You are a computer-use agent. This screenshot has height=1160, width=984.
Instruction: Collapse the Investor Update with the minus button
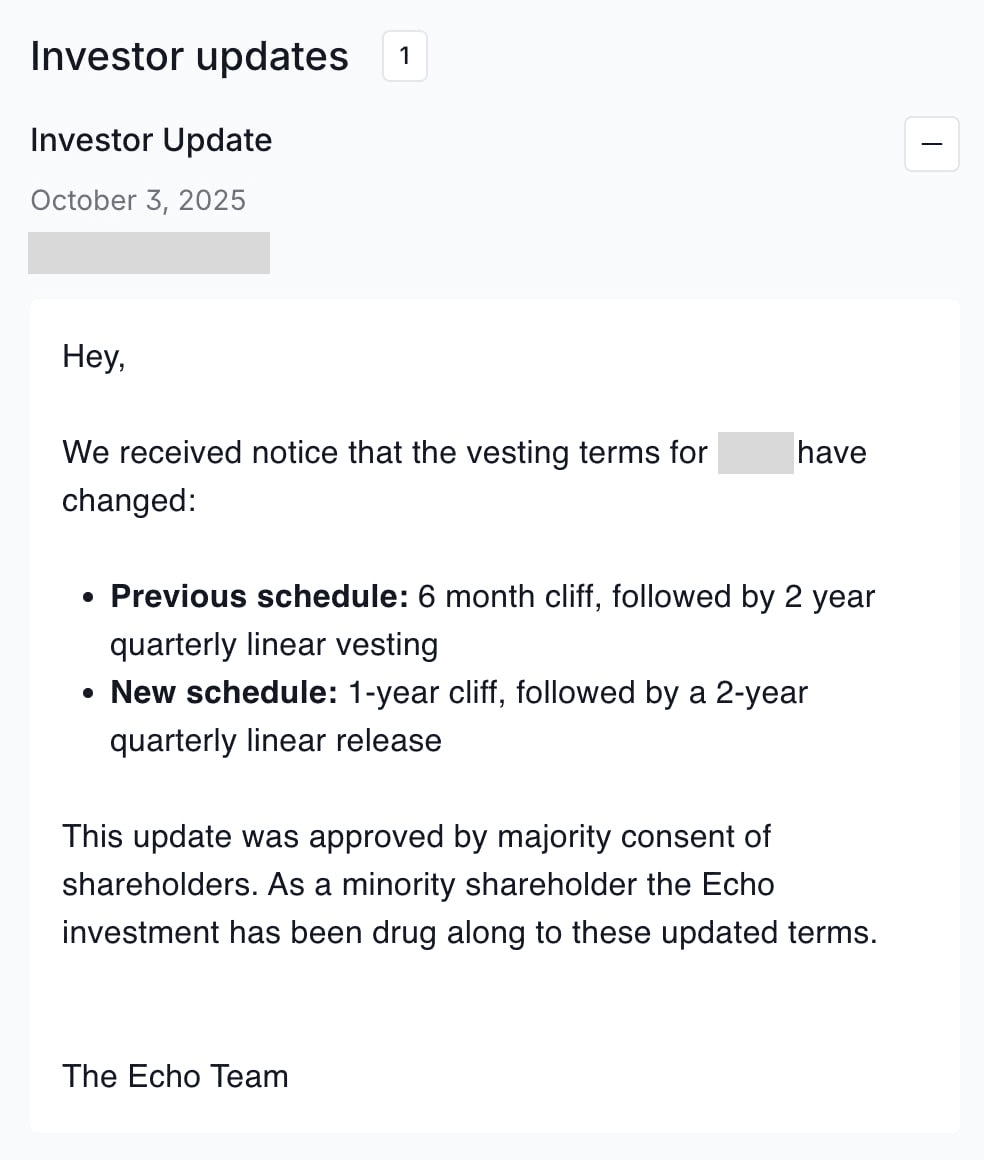(931, 145)
